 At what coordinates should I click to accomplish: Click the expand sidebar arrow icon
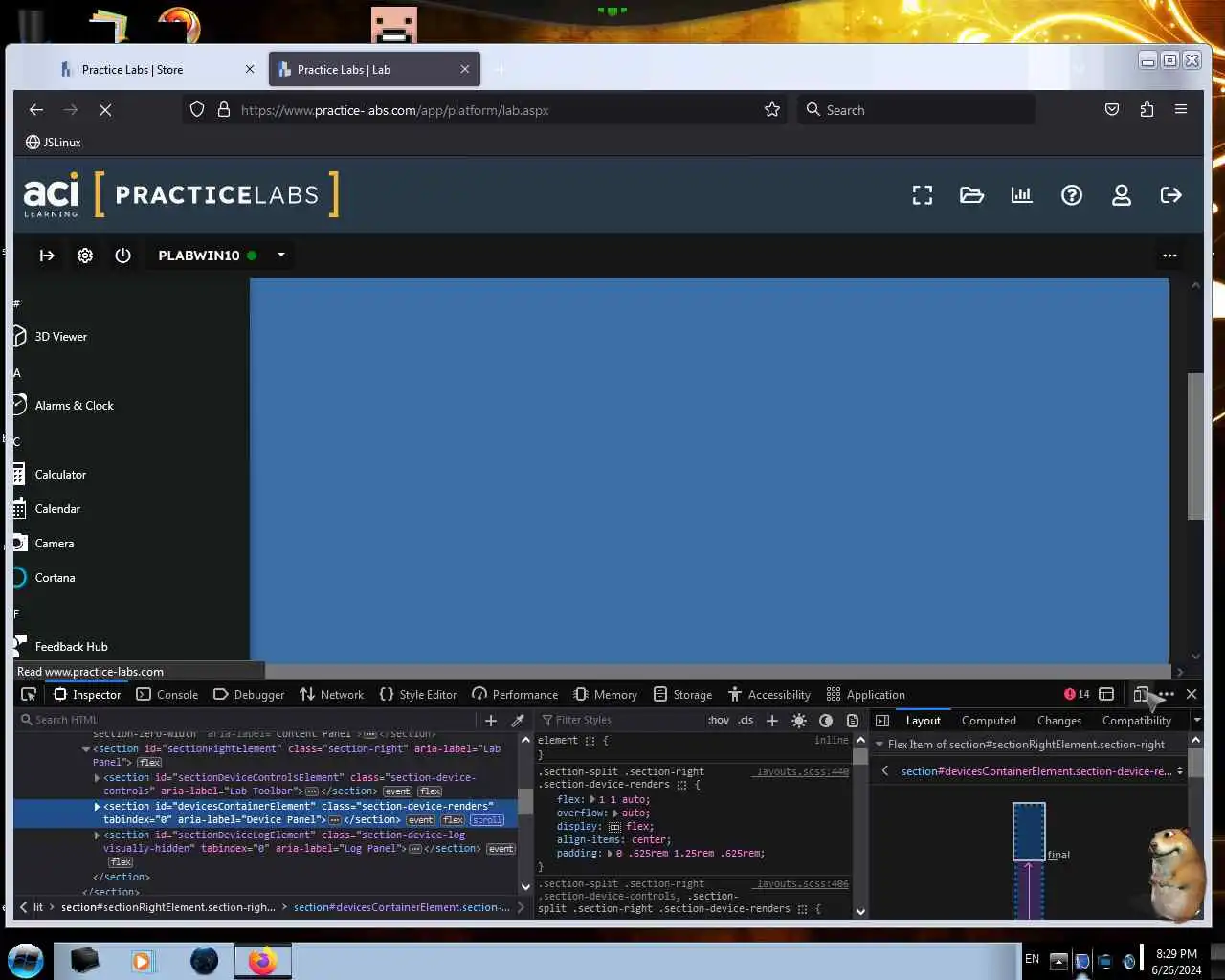pyautogui.click(x=47, y=256)
